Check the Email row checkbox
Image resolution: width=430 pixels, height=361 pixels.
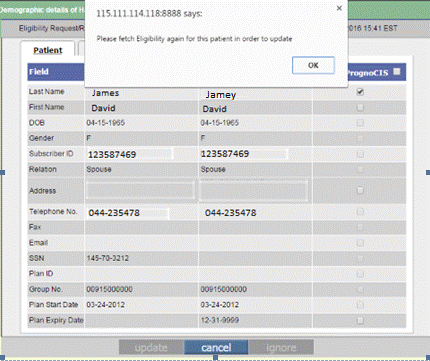(360, 243)
